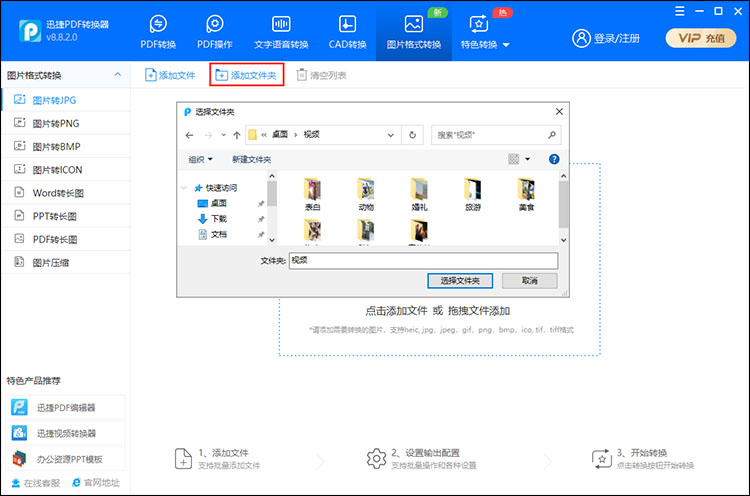Select 桌面 in the navigation tree
The height and width of the screenshot is (496, 750).
coord(212,203)
